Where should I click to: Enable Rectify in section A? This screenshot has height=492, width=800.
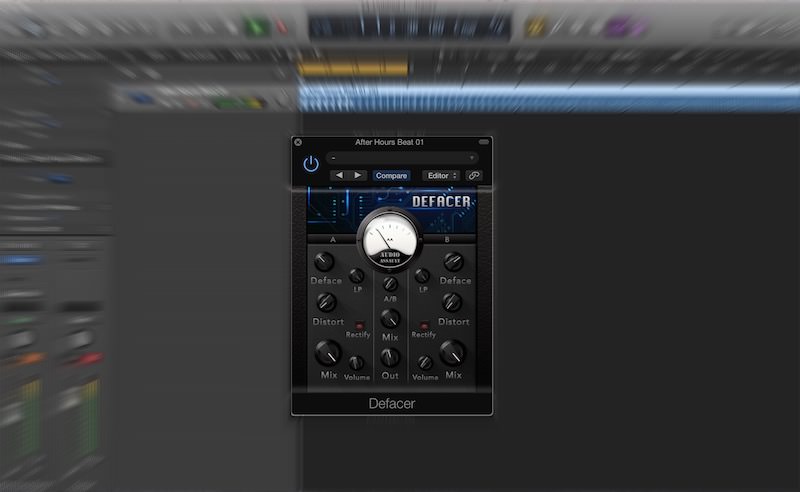click(x=360, y=325)
